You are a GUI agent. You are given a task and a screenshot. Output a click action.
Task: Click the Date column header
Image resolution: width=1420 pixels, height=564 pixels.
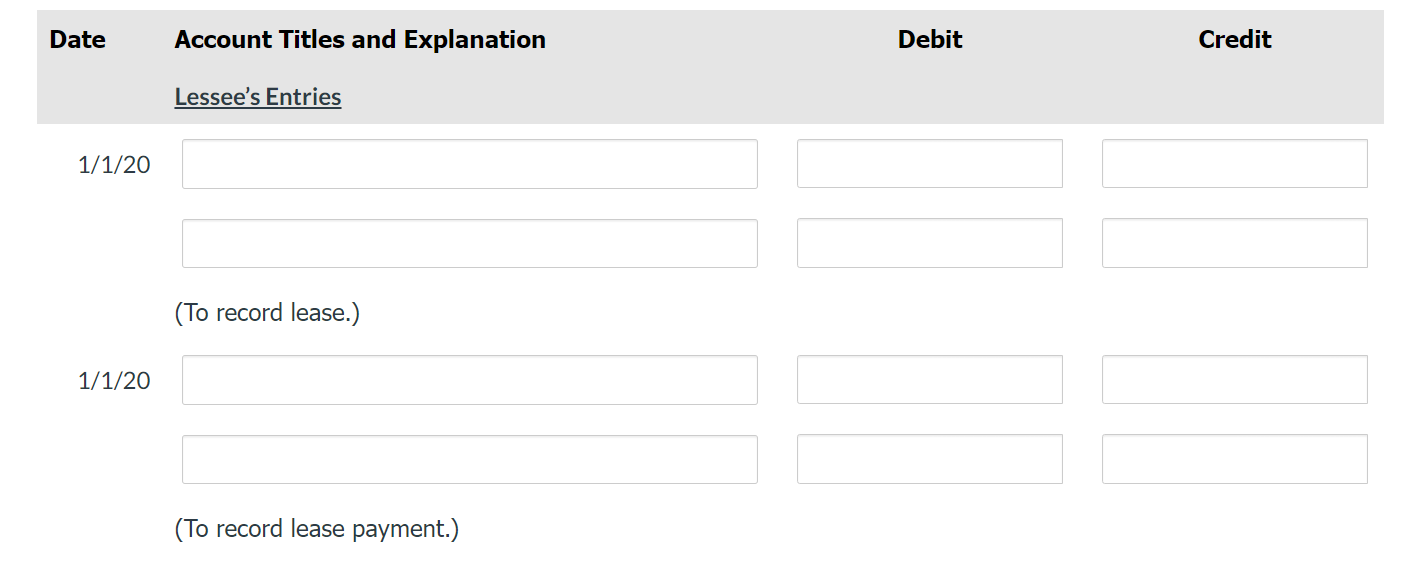[77, 40]
